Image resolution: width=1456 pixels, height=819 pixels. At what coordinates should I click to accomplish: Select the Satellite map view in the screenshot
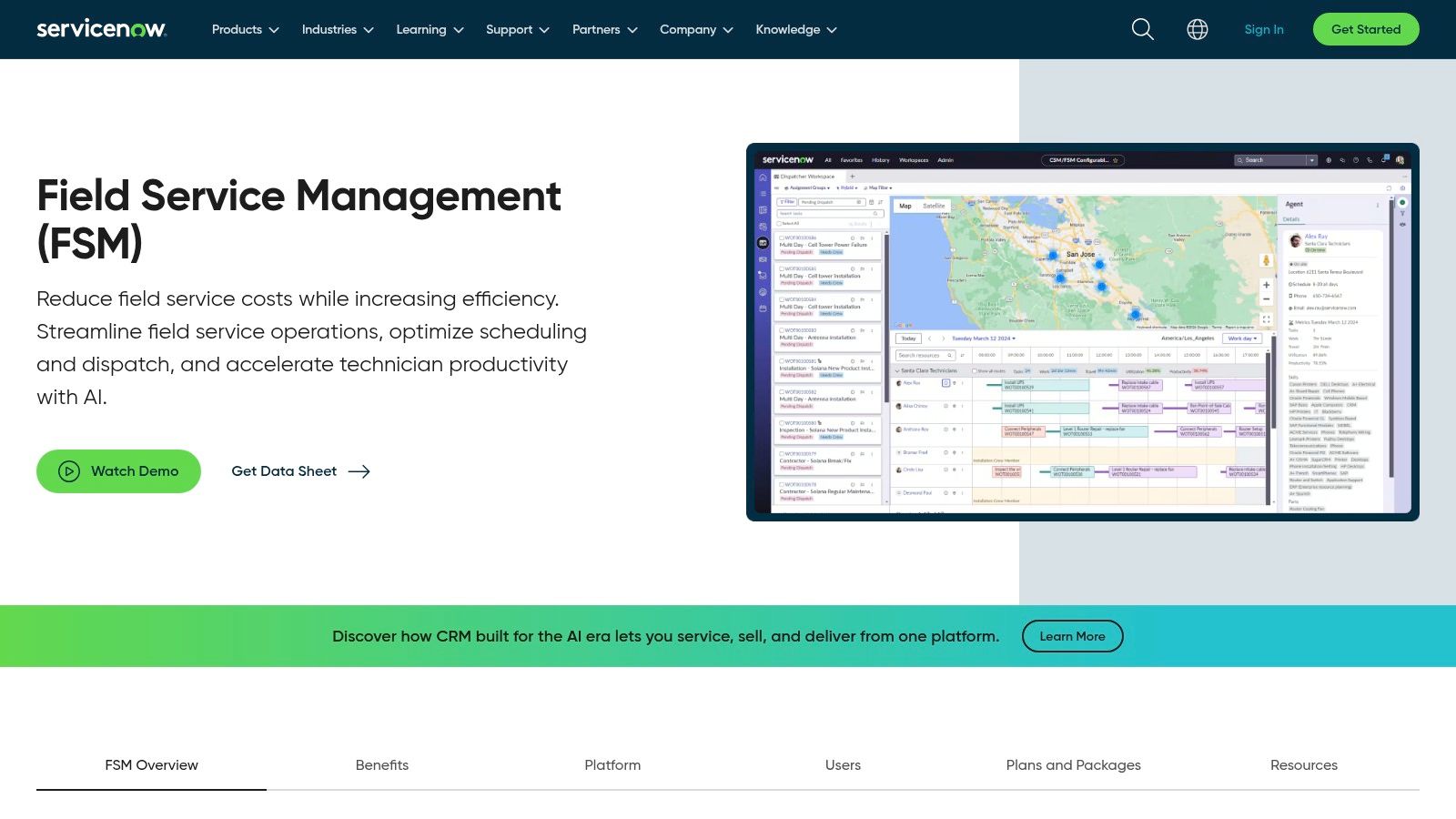pyautogui.click(x=934, y=206)
